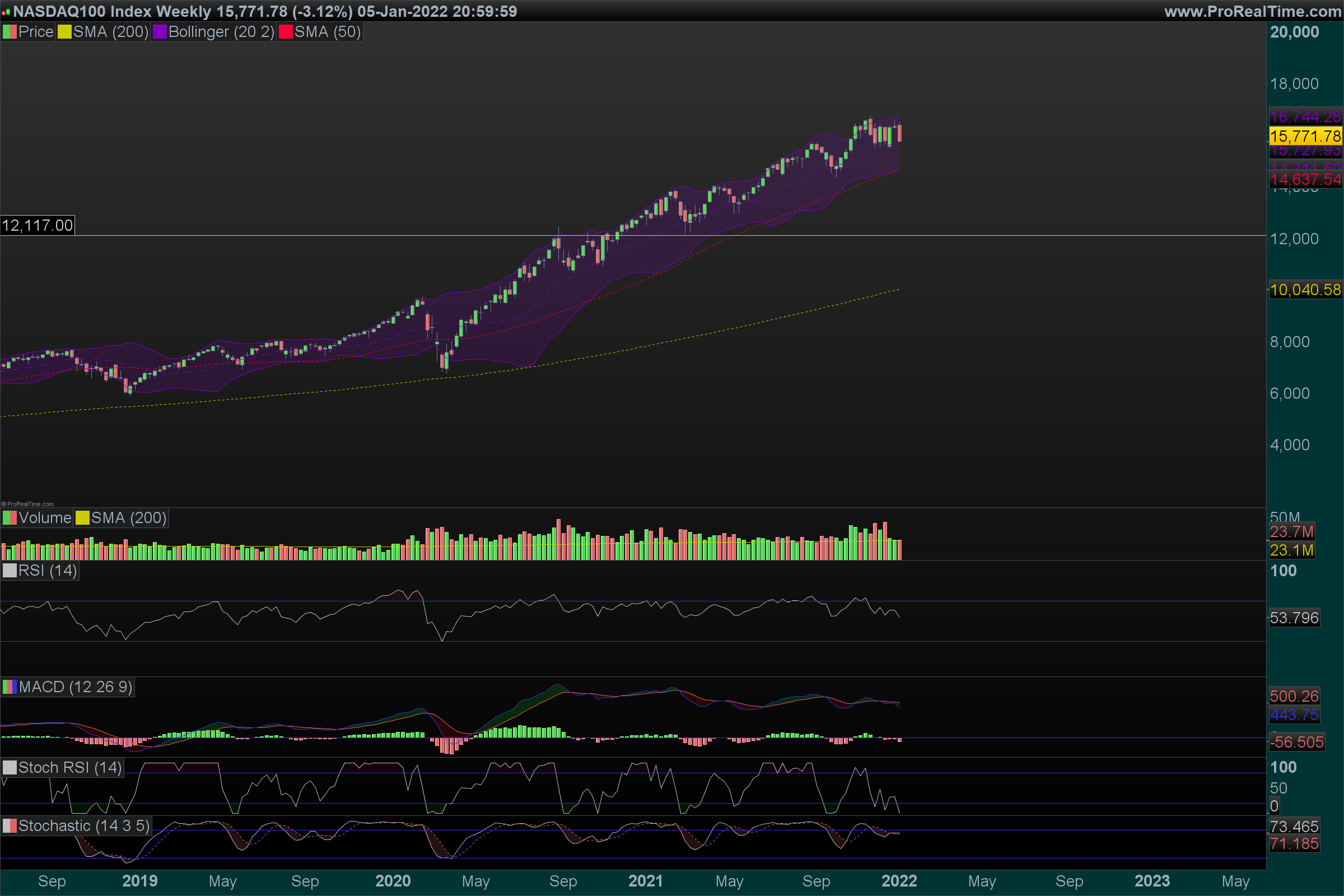Click the 12,117.00 horizontal line label
Image resolution: width=1344 pixels, height=896 pixels.
tap(38, 226)
